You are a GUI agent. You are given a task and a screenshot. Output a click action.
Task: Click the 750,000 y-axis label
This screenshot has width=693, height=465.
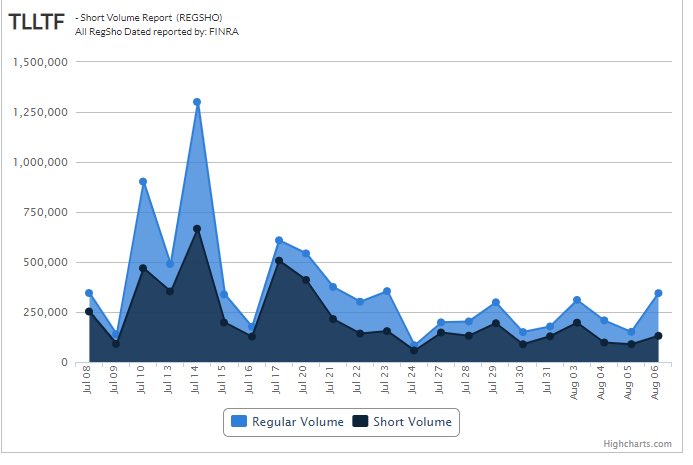[46, 213]
